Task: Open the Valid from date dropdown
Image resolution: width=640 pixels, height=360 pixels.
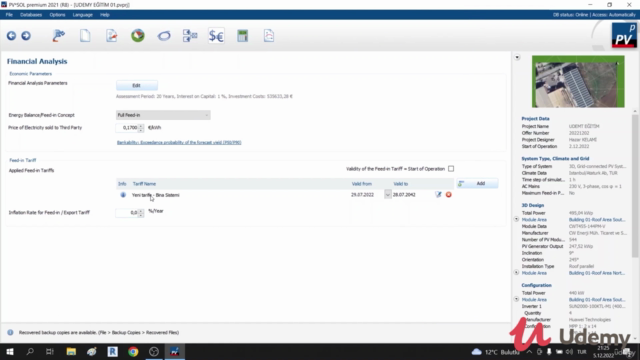Action: point(387,195)
